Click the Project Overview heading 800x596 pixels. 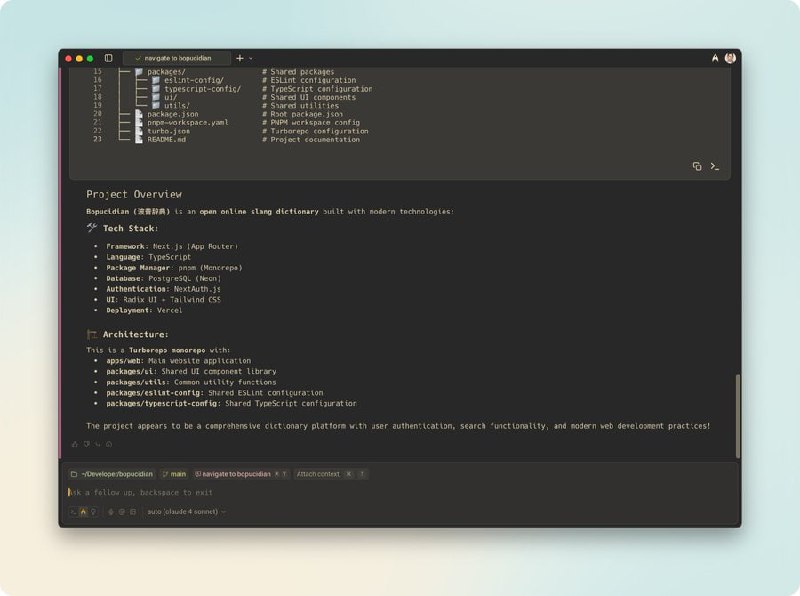tap(134, 194)
